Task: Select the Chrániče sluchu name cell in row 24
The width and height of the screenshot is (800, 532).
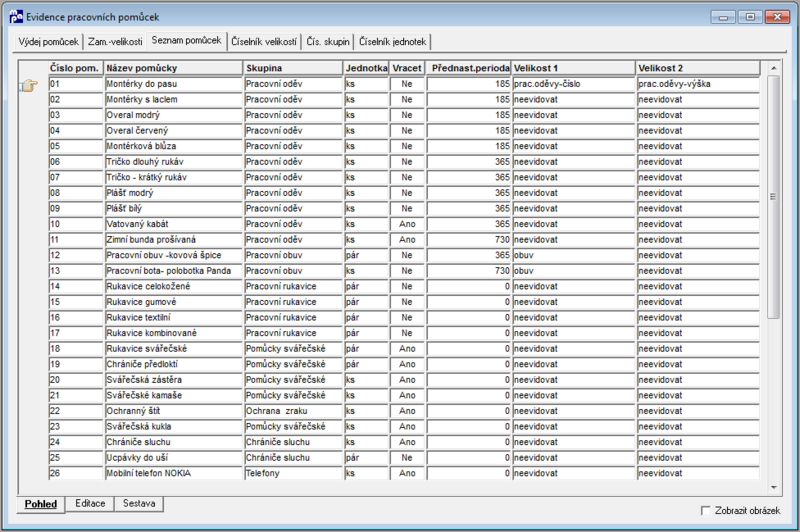Action: pyautogui.click(x=173, y=442)
